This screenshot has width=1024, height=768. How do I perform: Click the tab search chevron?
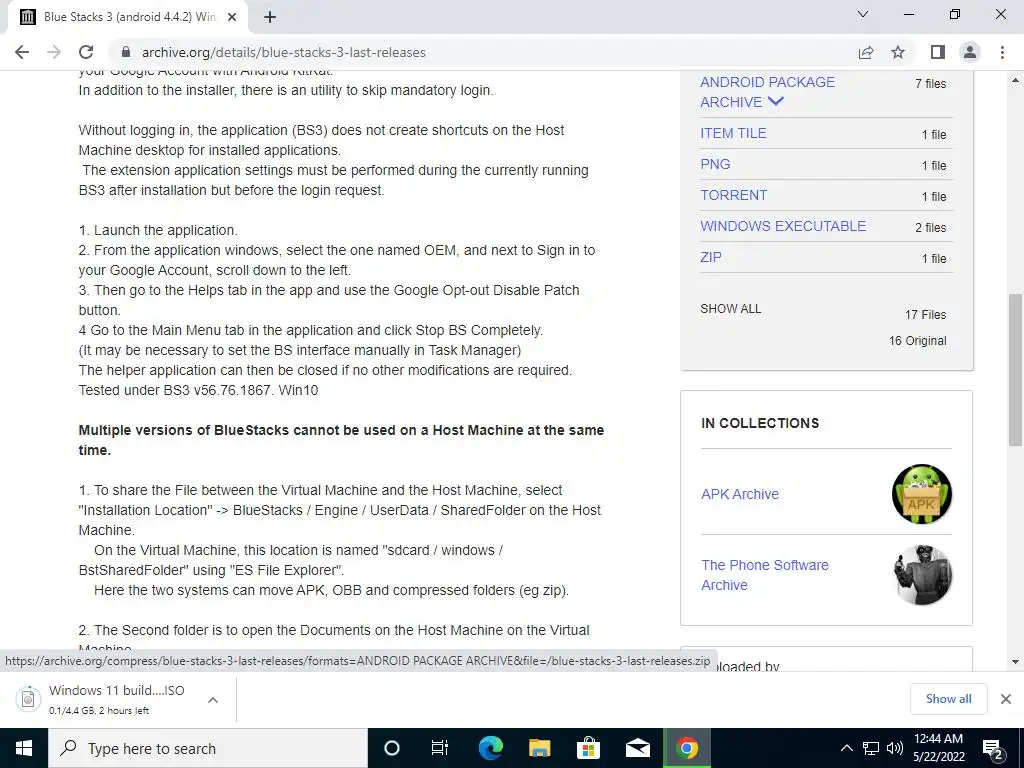(863, 14)
